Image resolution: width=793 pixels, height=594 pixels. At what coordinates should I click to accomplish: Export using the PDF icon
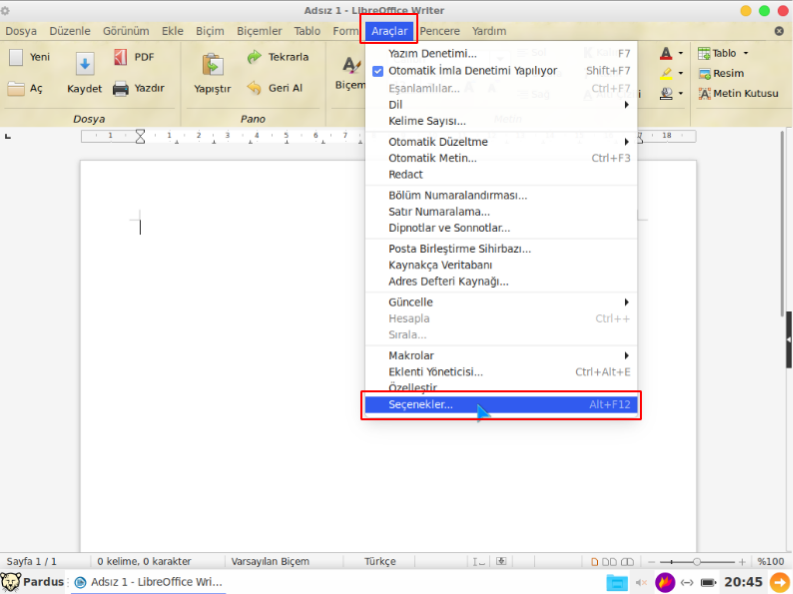(120, 57)
